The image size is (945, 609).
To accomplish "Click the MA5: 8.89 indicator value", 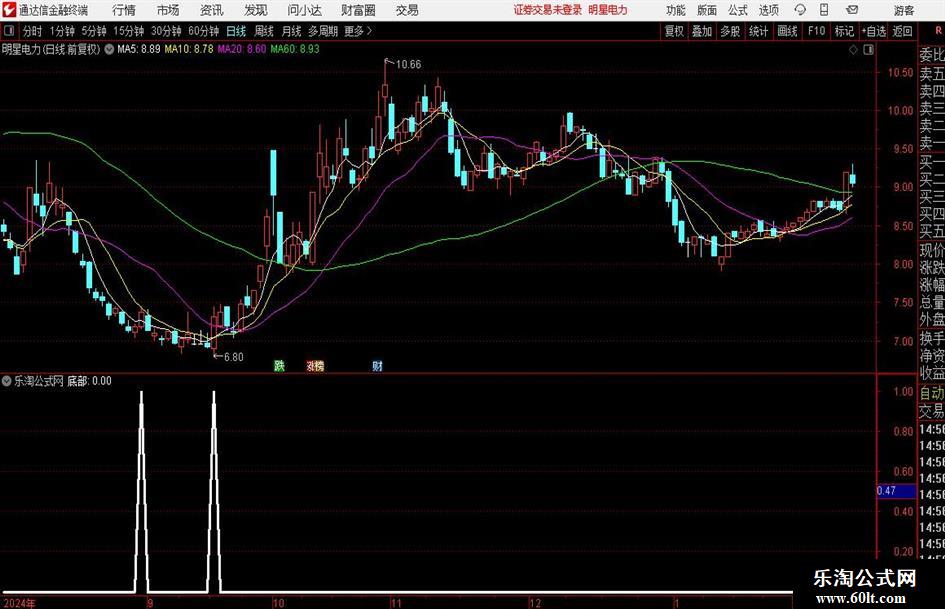I will click(139, 49).
